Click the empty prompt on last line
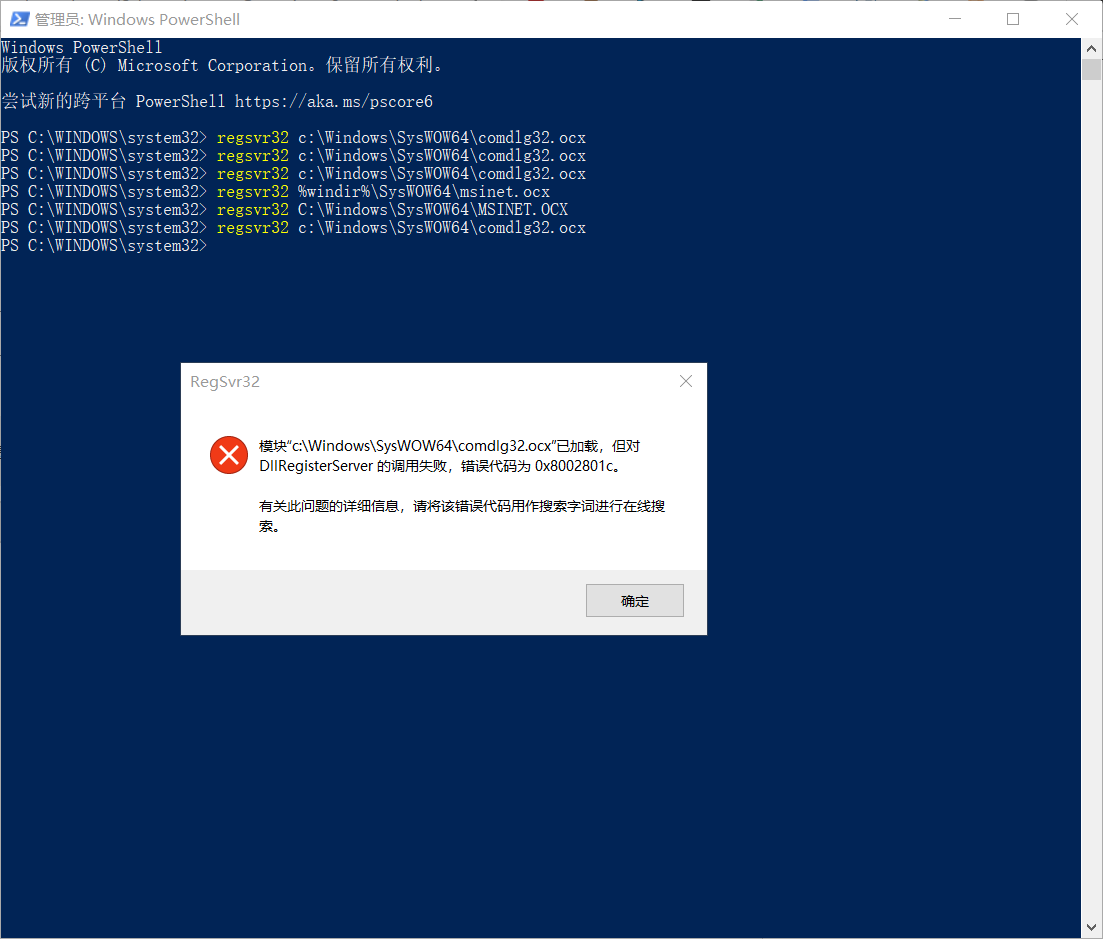The width and height of the screenshot is (1103, 939). pos(104,245)
